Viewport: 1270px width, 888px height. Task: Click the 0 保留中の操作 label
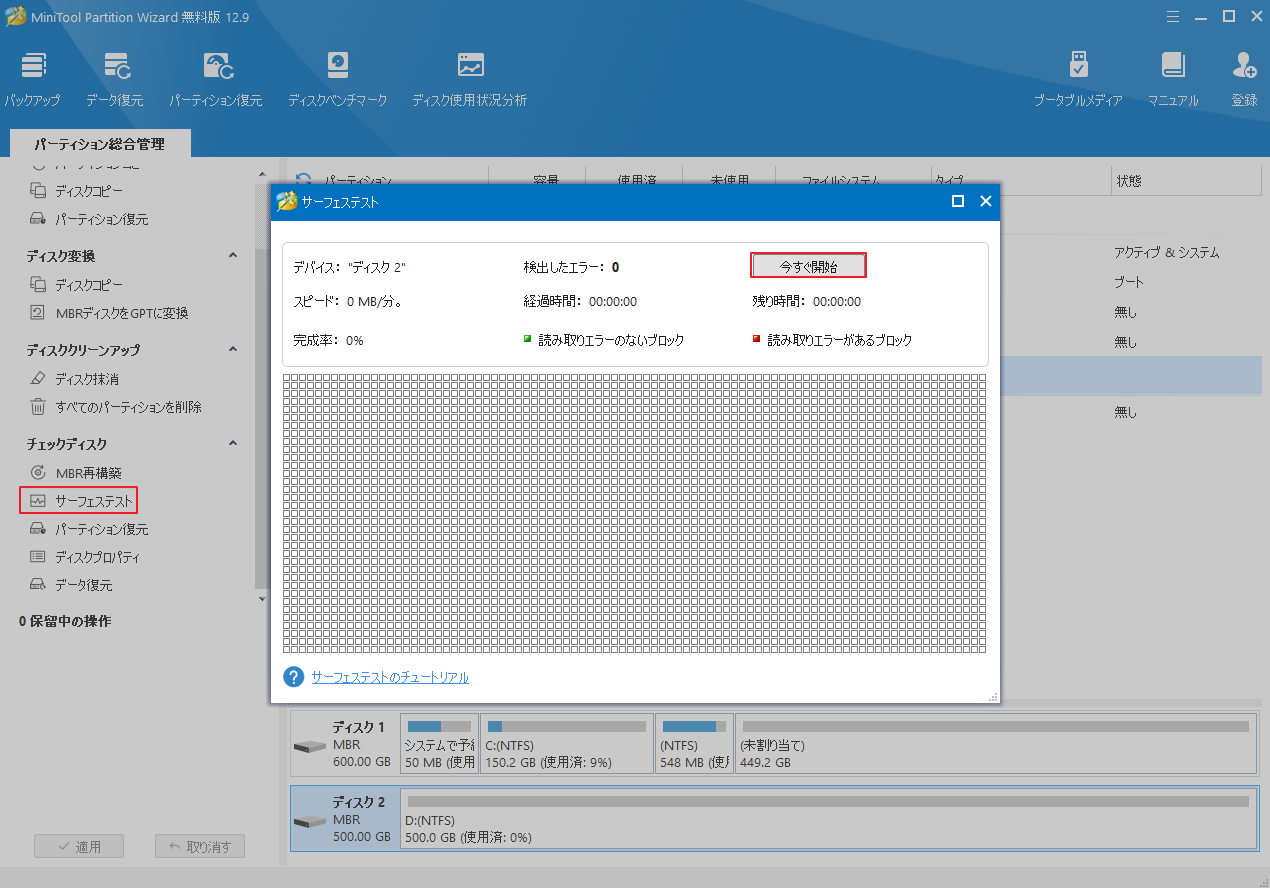coord(65,621)
